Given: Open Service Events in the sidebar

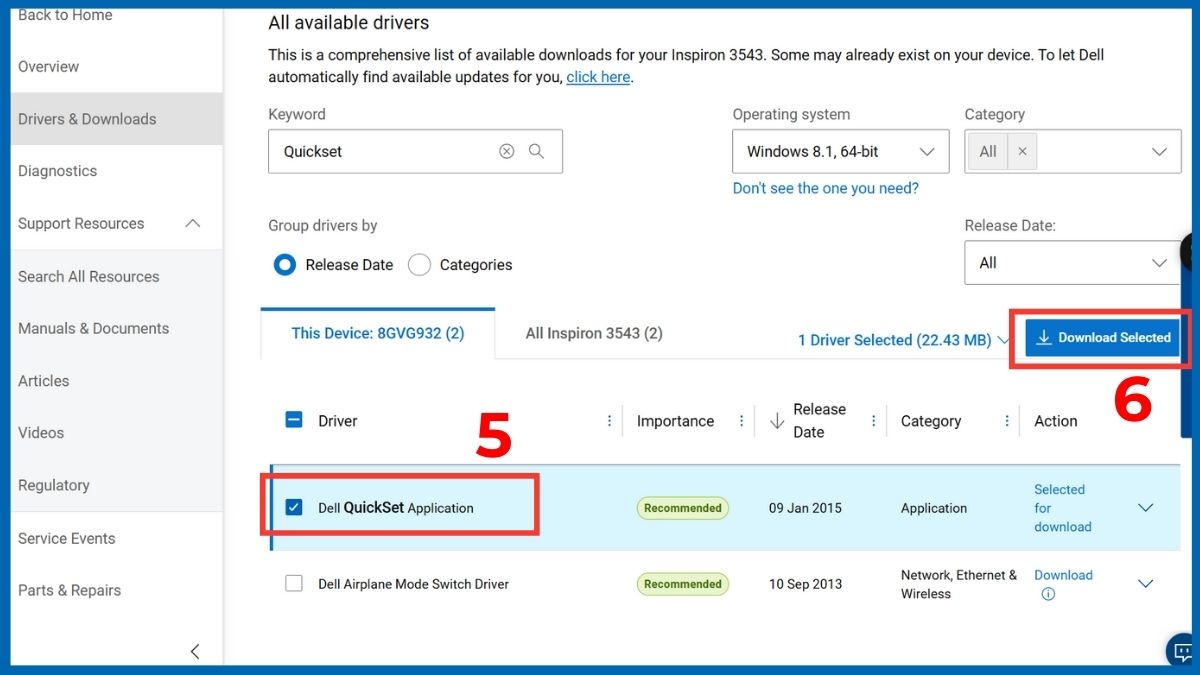Looking at the screenshot, I should click(66, 538).
